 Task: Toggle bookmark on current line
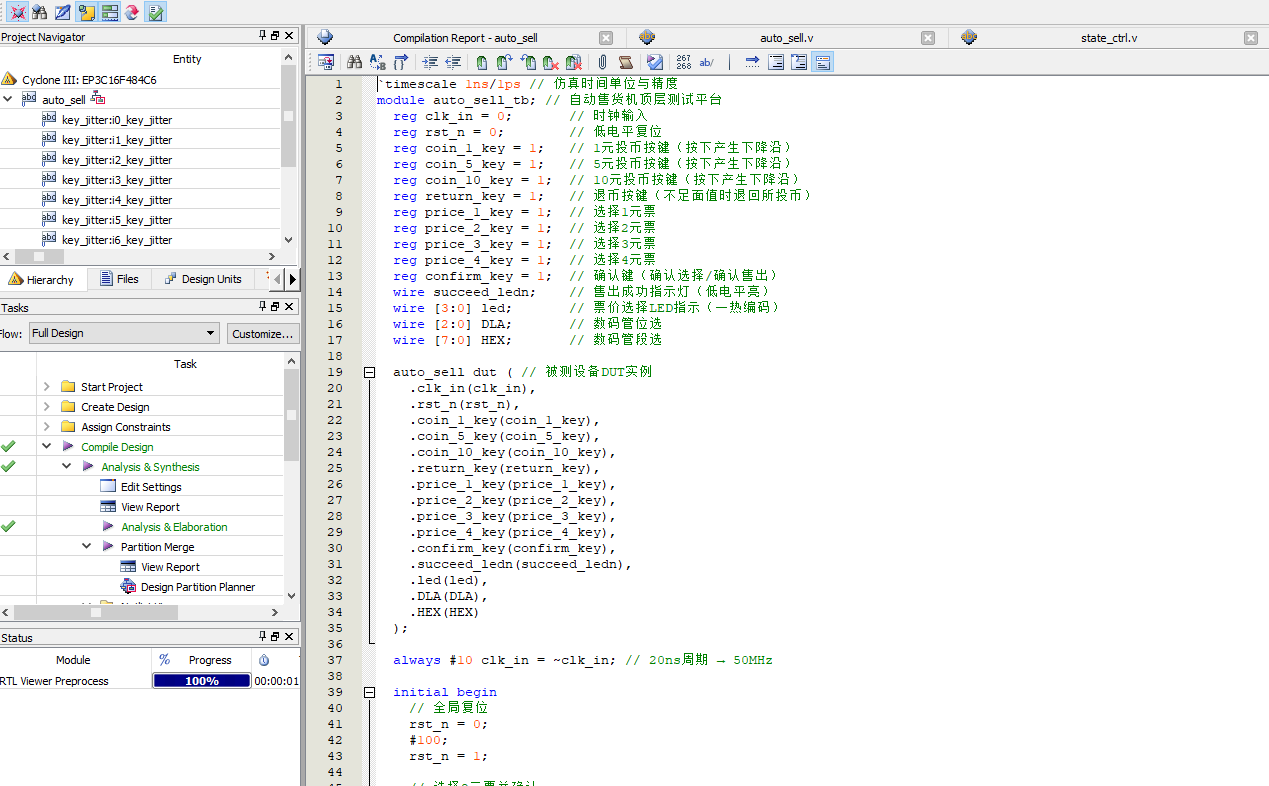(x=481, y=62)
